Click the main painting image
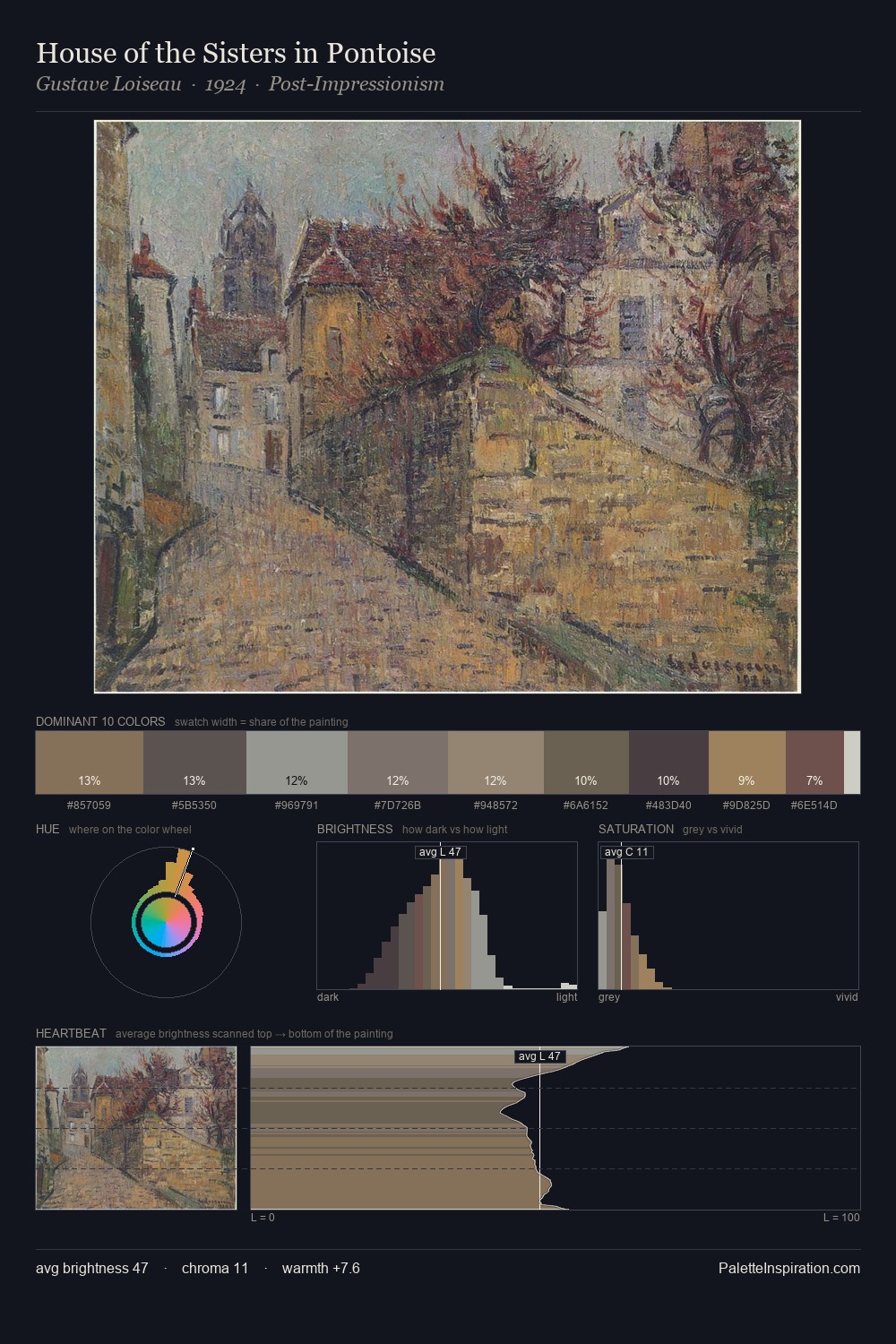This screenshot has width=896, height=1344. [447, 407]
